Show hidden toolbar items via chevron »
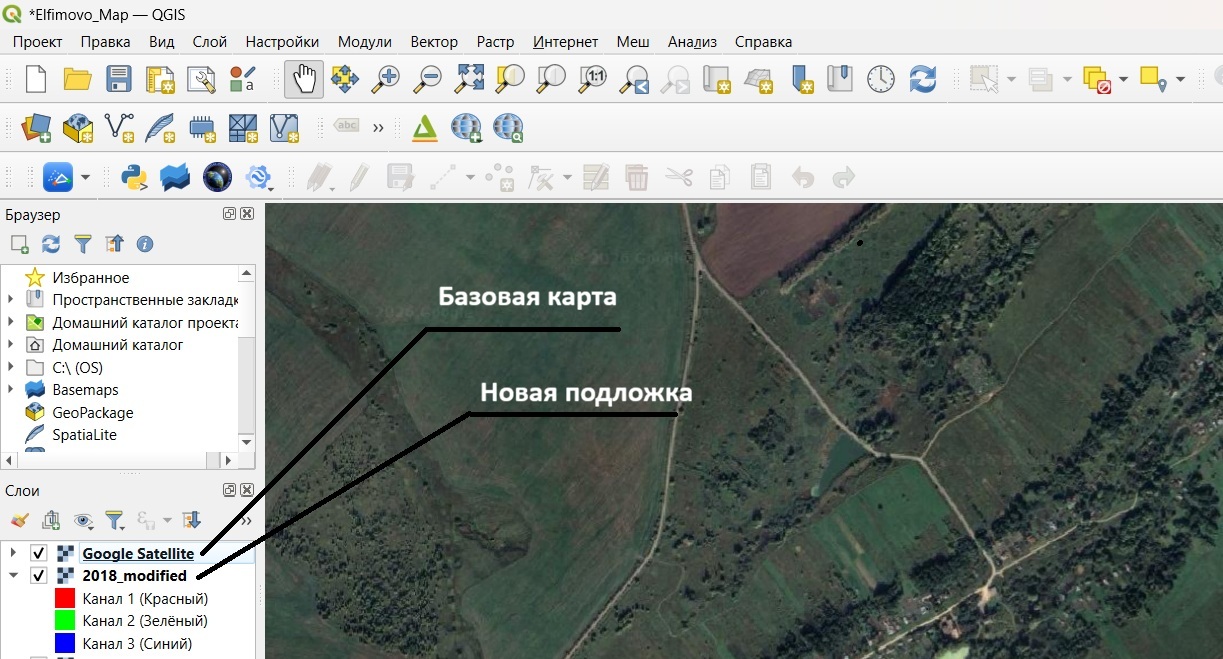 [x=378, y=127]
